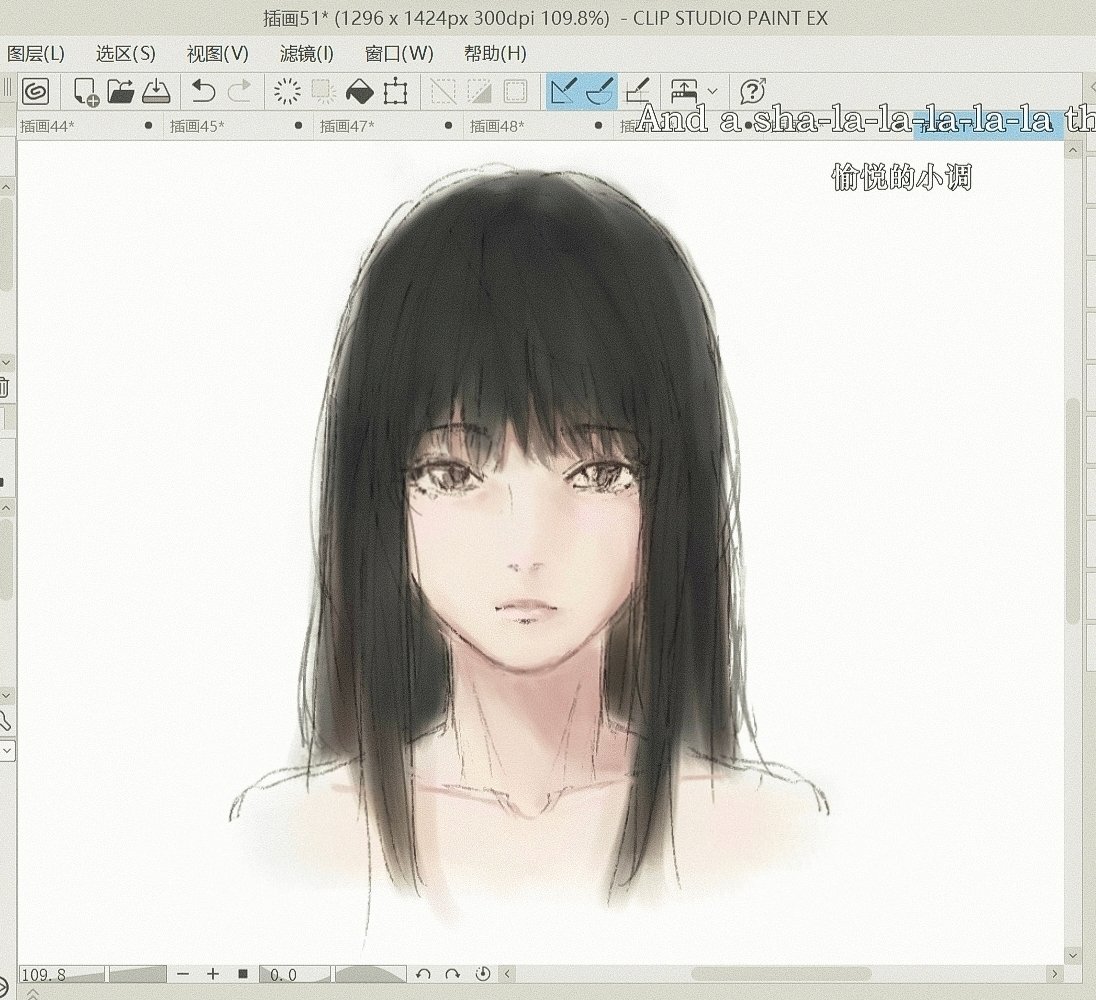The image size is (1096, 1000).
Task: Click the vertical scrollbar up arrow
Action: [1074, 150]
